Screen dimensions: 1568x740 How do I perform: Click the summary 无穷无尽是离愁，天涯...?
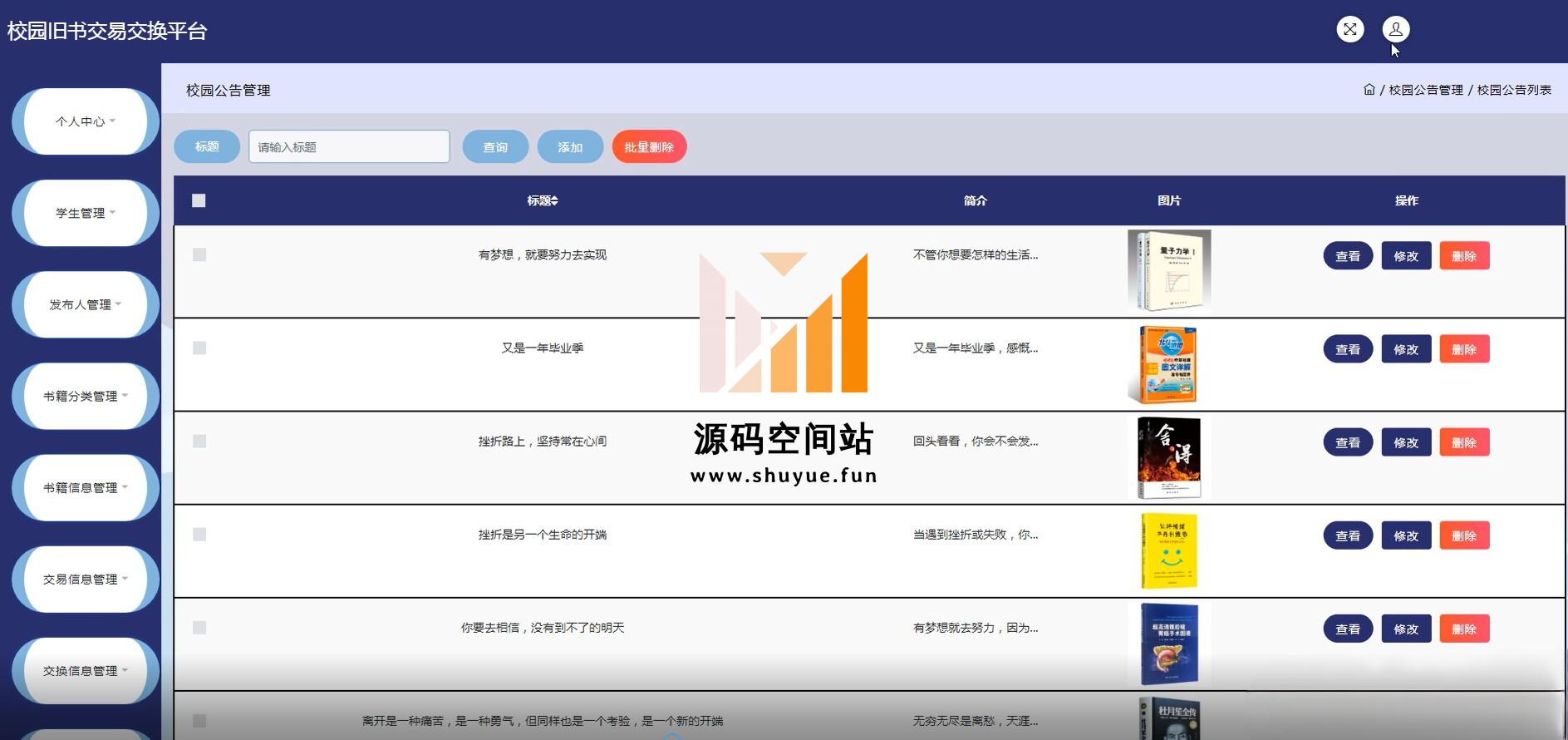[976, 720]
